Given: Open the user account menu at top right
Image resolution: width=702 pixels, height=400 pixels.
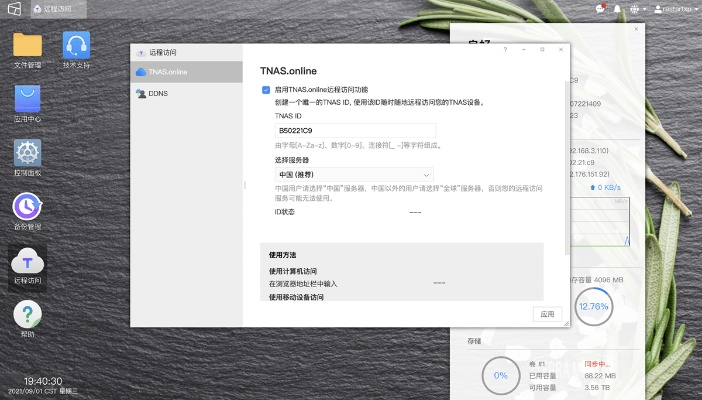Looking at the screenshot, I should pos(675,9).
